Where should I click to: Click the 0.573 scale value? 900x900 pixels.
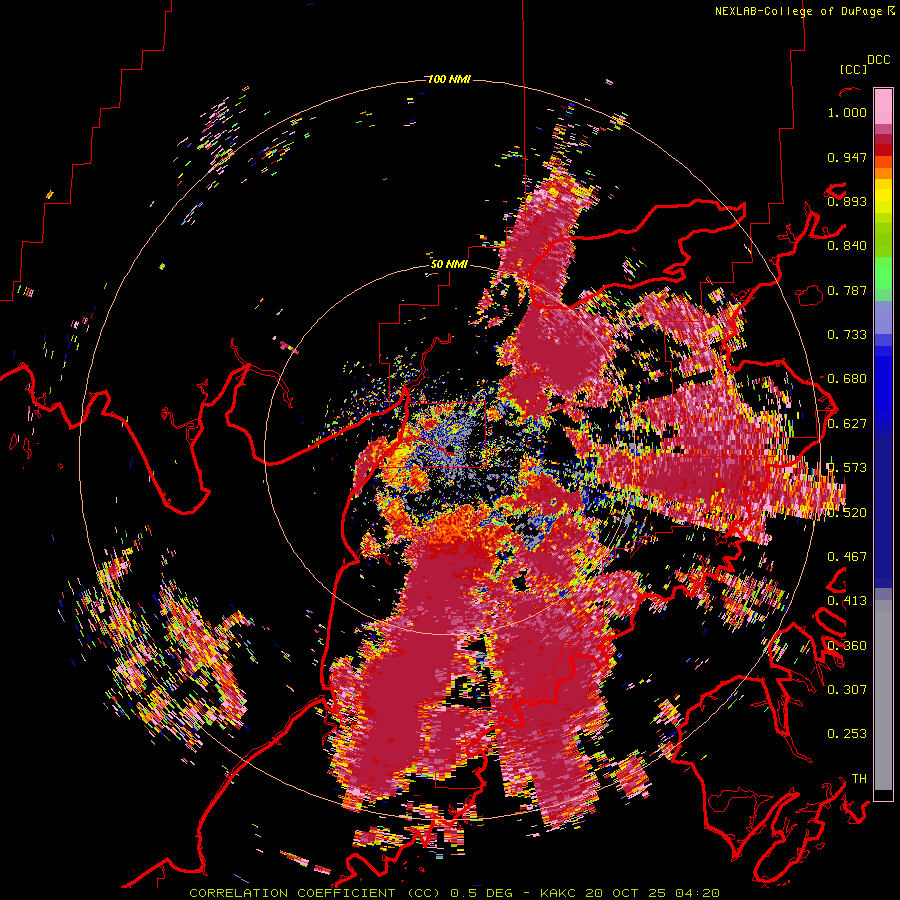pos(847,468)
